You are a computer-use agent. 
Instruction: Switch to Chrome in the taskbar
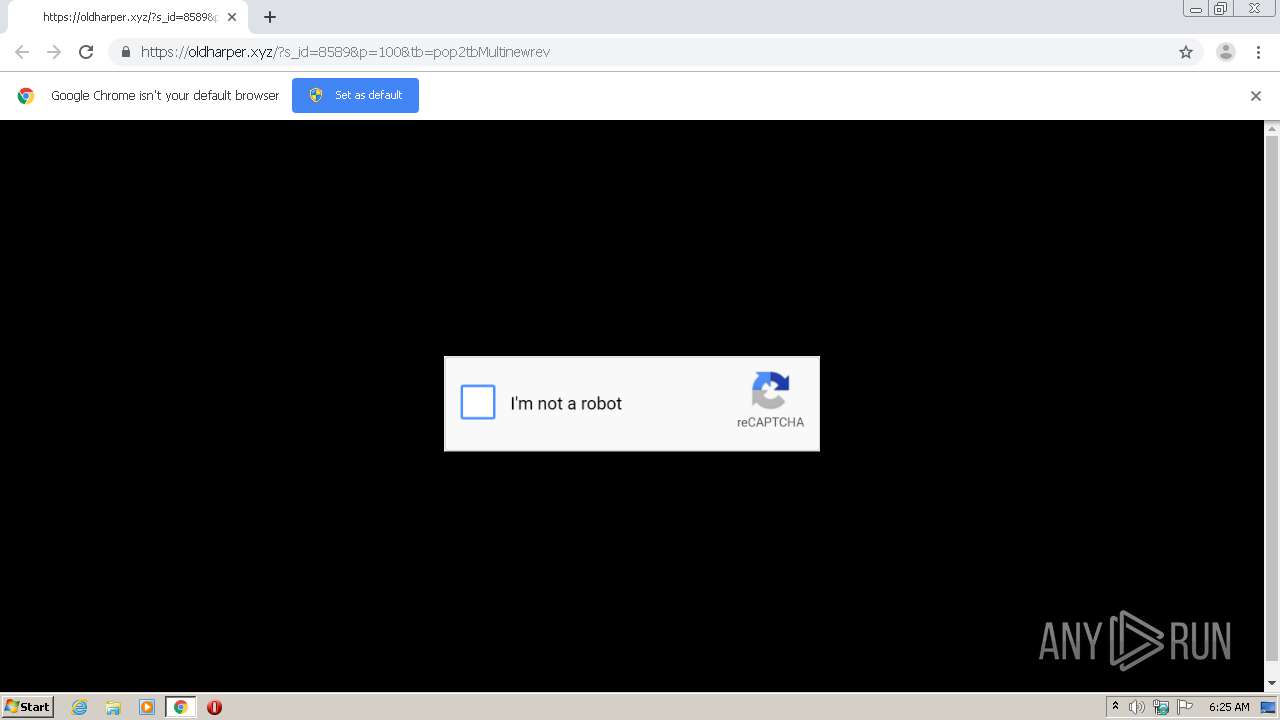tap(180, 707)
